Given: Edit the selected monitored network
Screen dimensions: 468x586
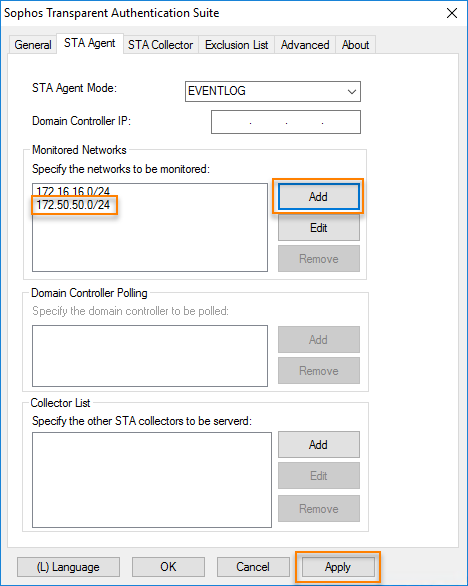Looking at the screenshot, I should tap(319, 228).
